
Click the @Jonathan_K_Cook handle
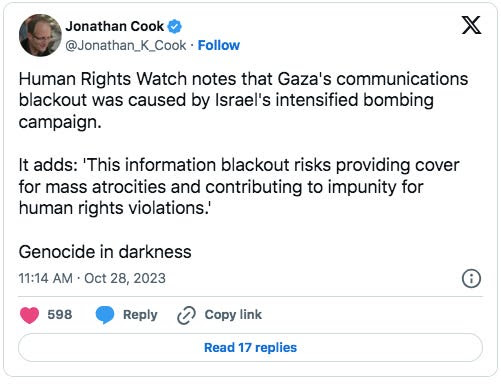[x=126, y=45]
